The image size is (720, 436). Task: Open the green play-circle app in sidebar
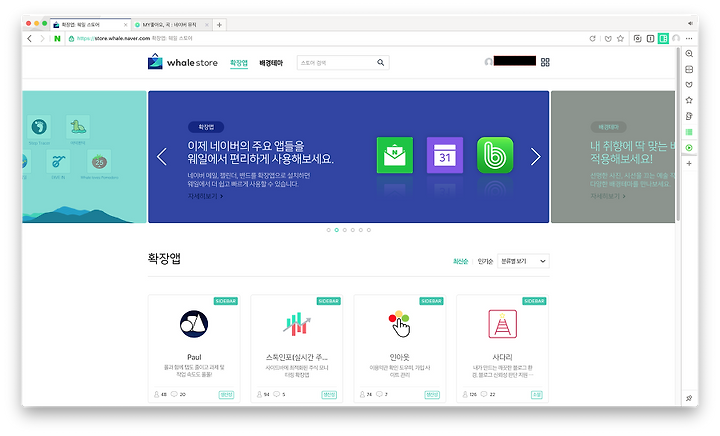click(x=689, y=148)
